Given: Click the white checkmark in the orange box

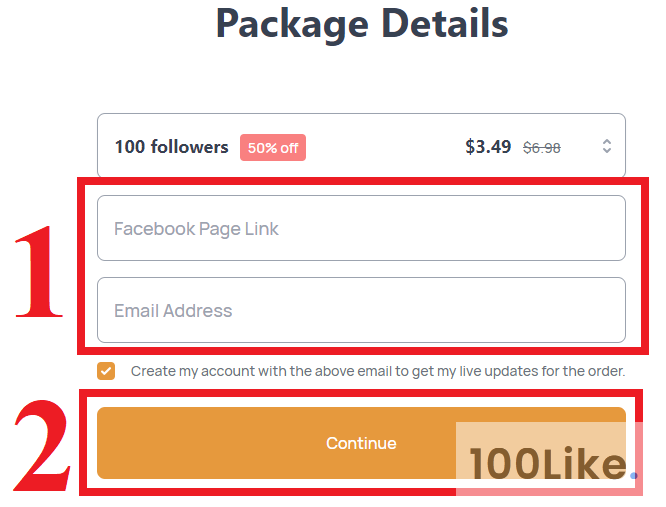Looking at the screenshot, I should coord(106,371).
